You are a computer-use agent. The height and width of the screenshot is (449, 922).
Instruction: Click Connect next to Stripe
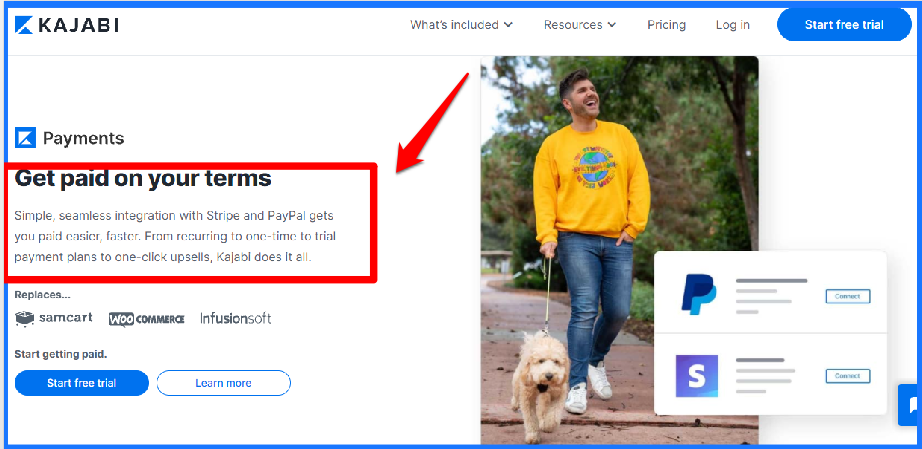tap(847, 376)
